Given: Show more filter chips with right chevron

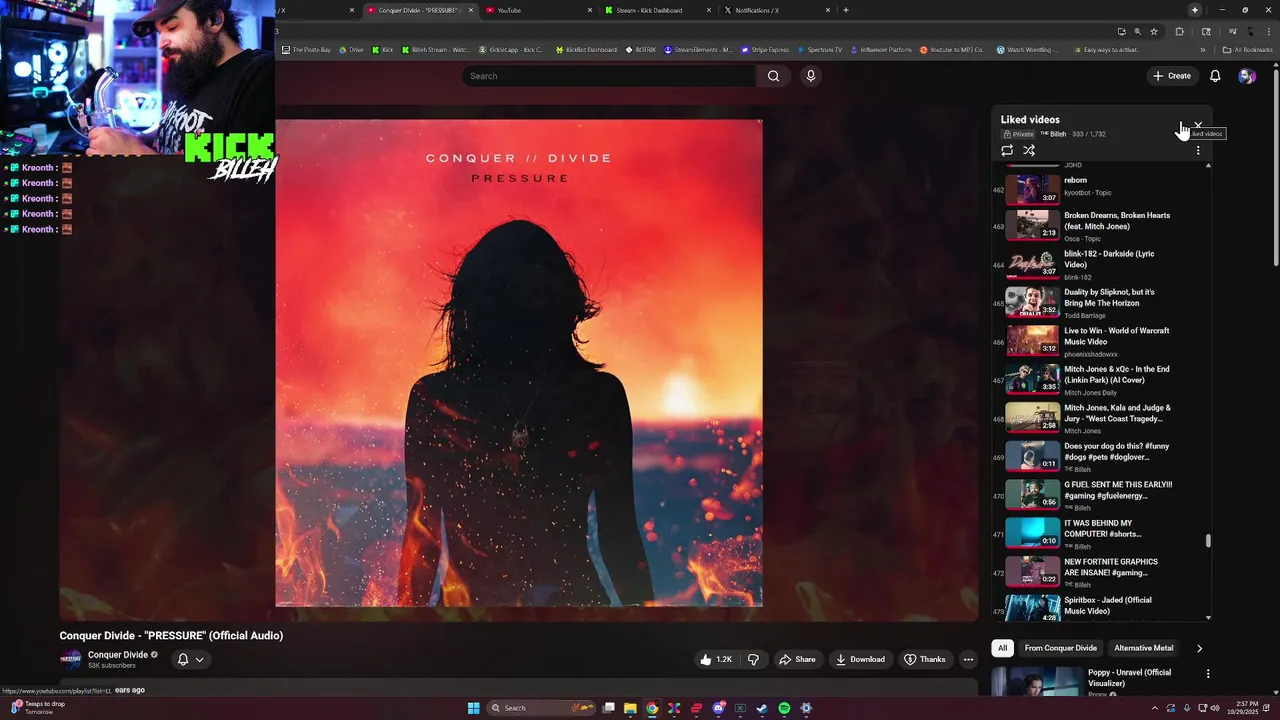Looking at the screenshot, I should [x=1199, y=648].
